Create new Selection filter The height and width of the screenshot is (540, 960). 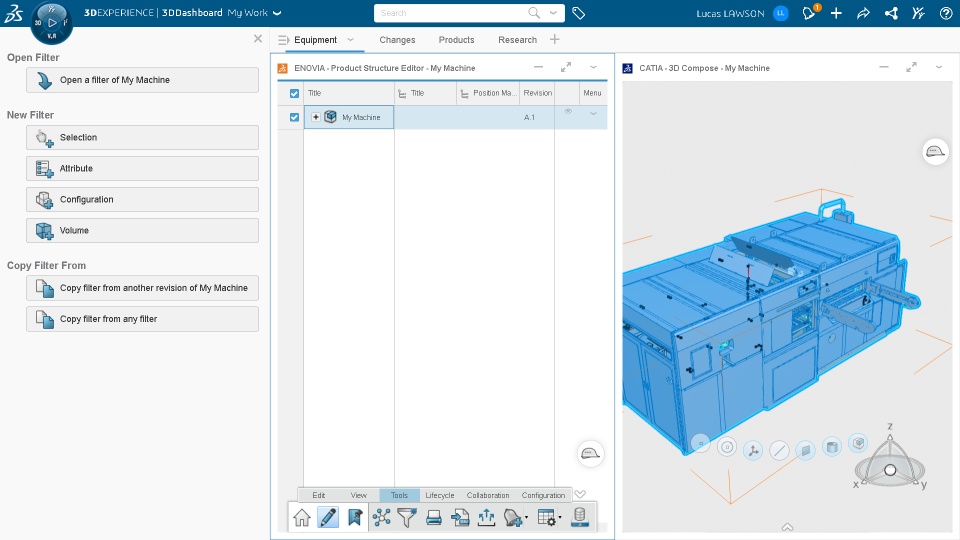point(142,138)
